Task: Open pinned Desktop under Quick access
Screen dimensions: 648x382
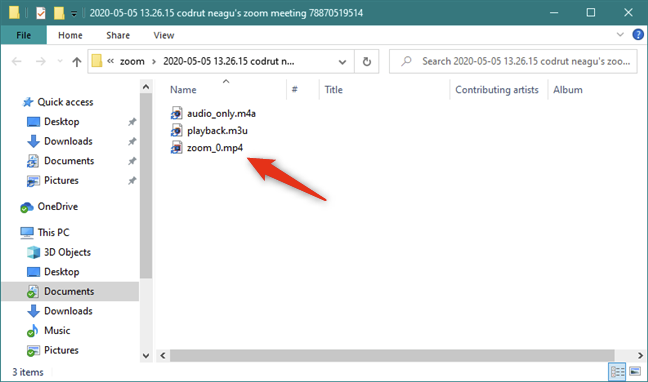Action: (x=62, y=122)
